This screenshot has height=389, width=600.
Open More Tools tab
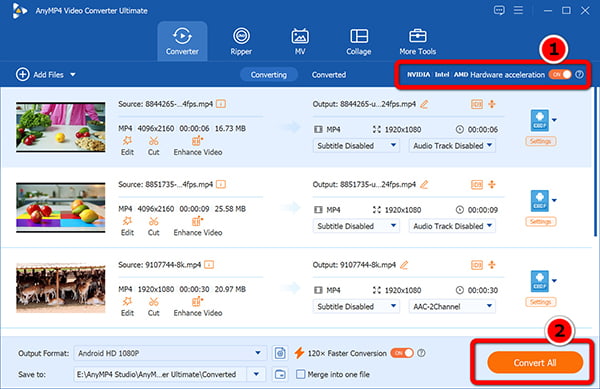click(417, 41)
